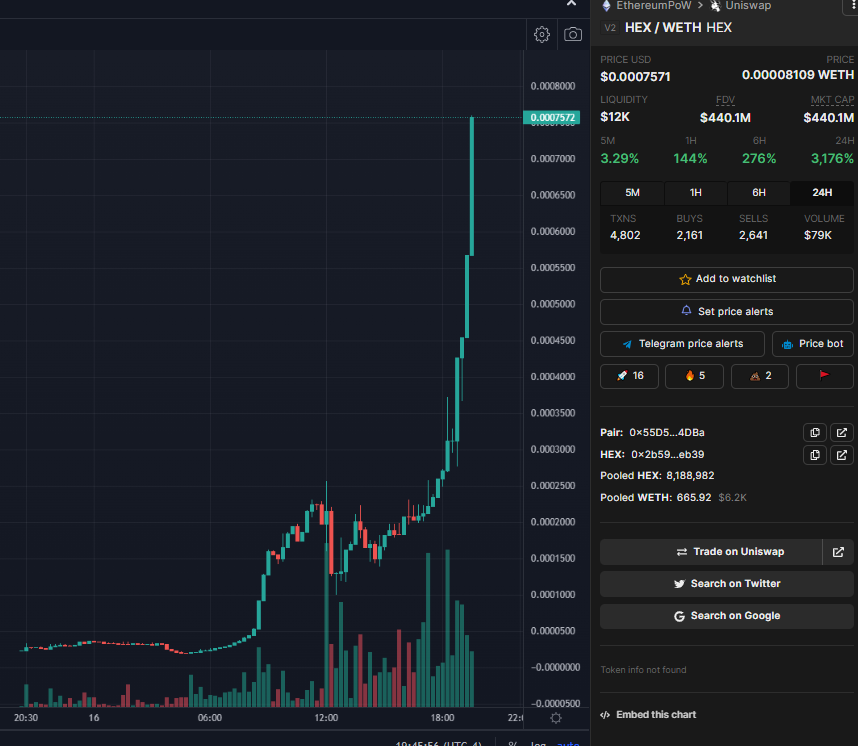Click pooled WETH dollar value $6.2K

[732, 498]
